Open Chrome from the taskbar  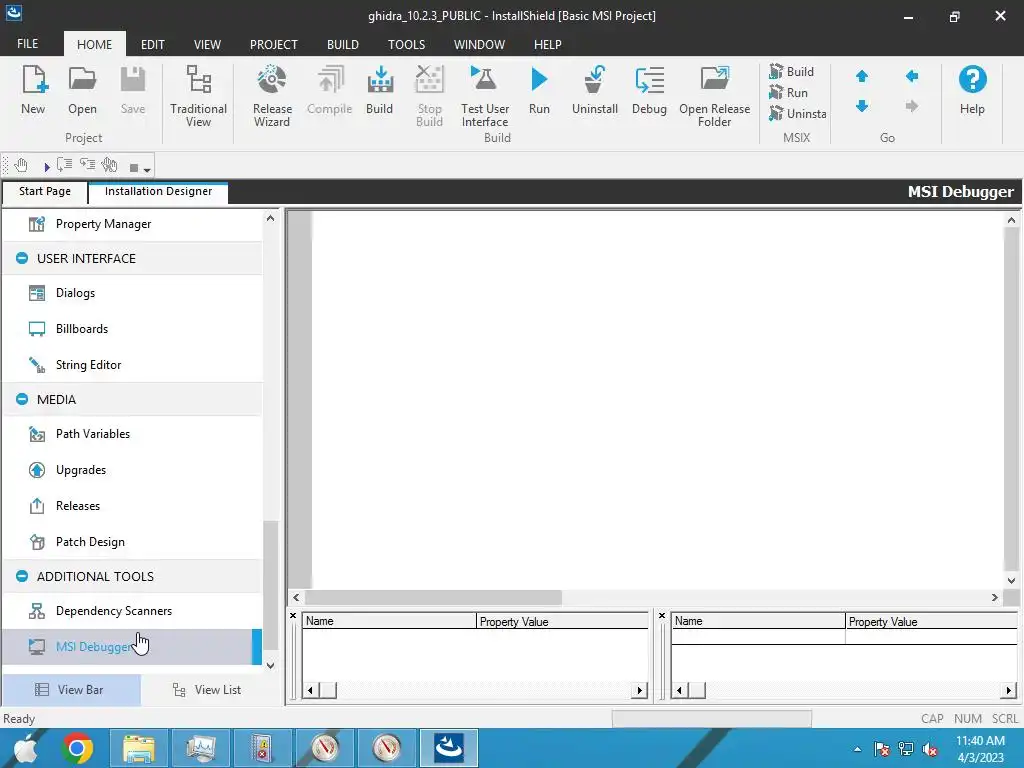(x=77, y=748)
